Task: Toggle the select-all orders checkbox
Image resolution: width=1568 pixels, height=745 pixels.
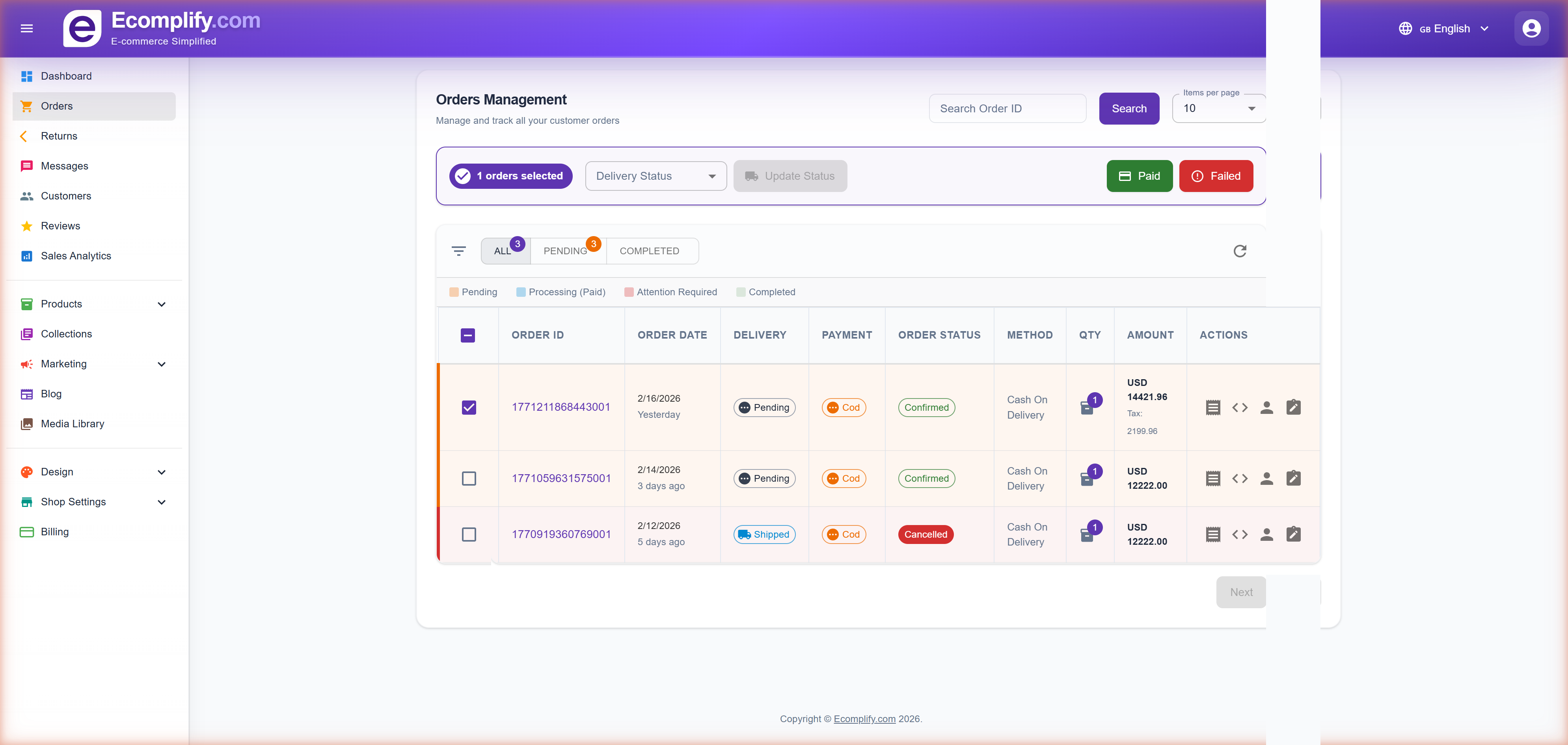Action: (467, 335)
